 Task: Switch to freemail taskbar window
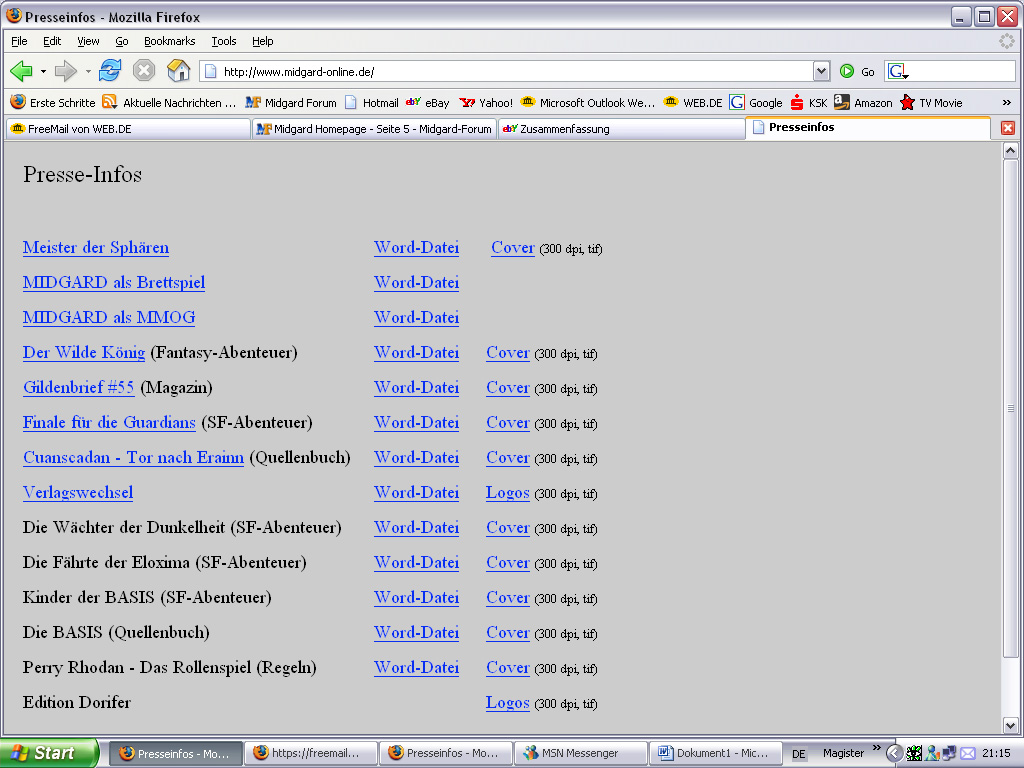(311, 753)
